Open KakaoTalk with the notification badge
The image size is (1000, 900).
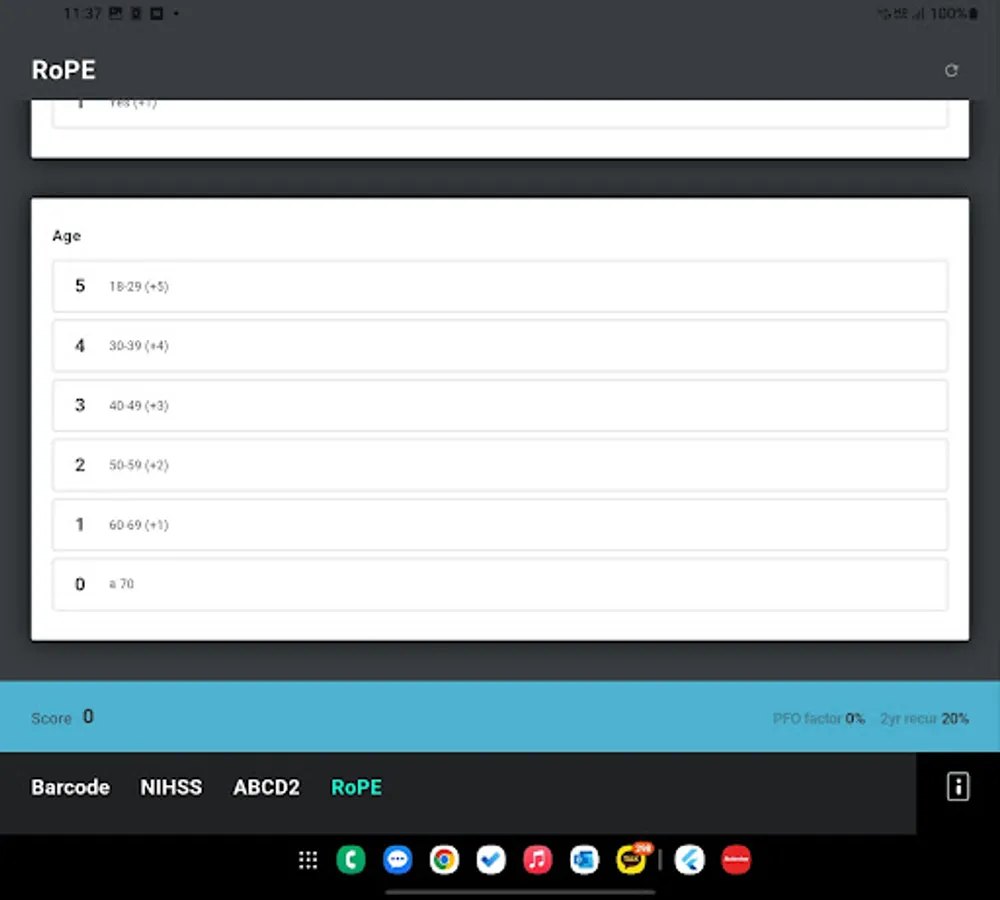630,859
